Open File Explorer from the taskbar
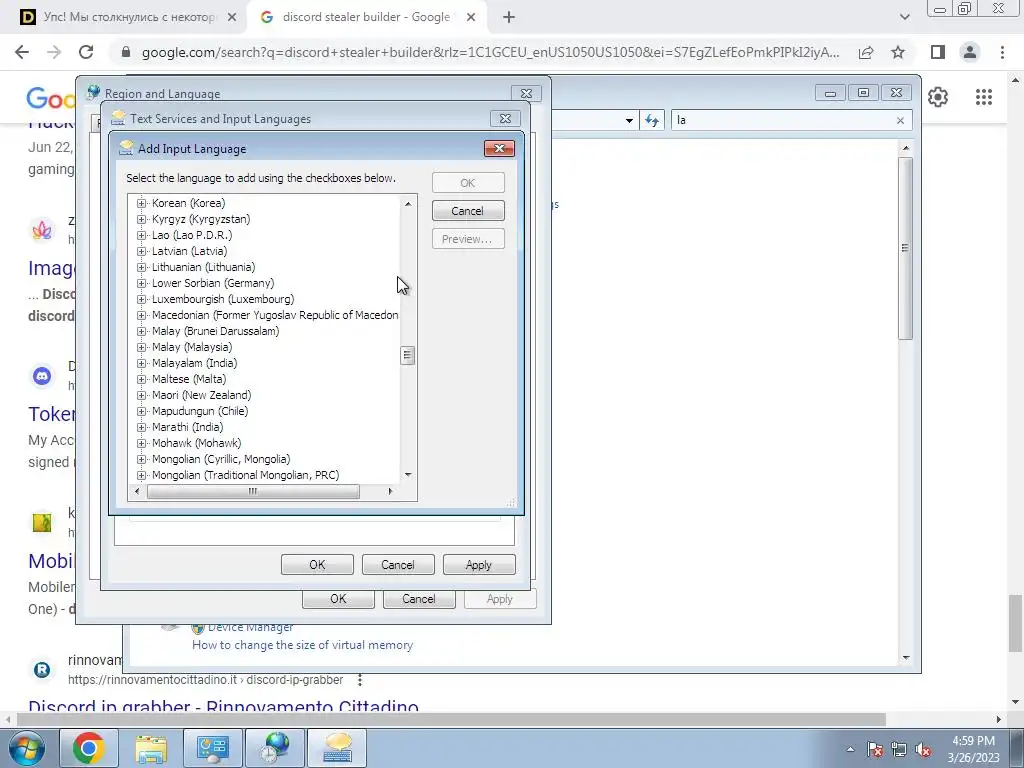Screen dimensions: 1024x768 (x=151, y=748)
